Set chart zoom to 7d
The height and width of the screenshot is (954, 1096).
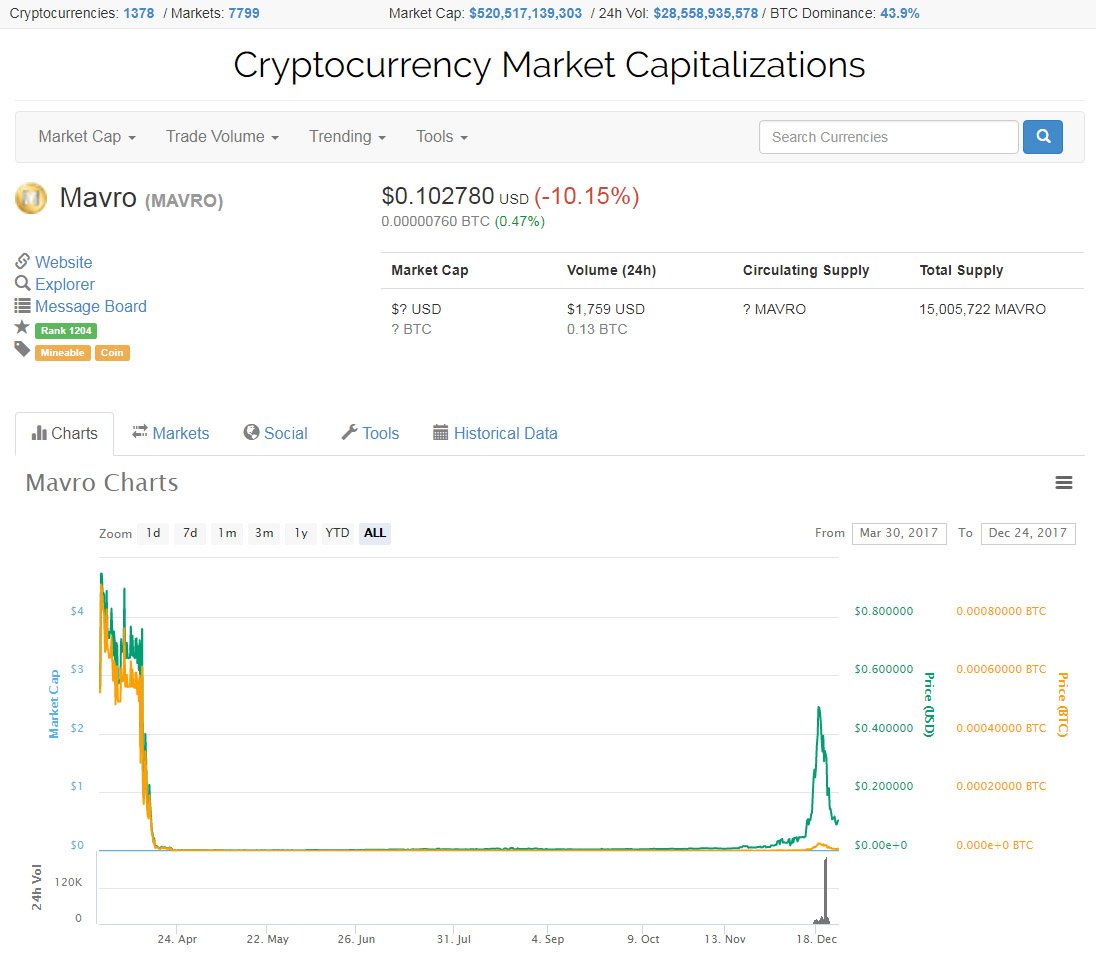tap(190, 533)
